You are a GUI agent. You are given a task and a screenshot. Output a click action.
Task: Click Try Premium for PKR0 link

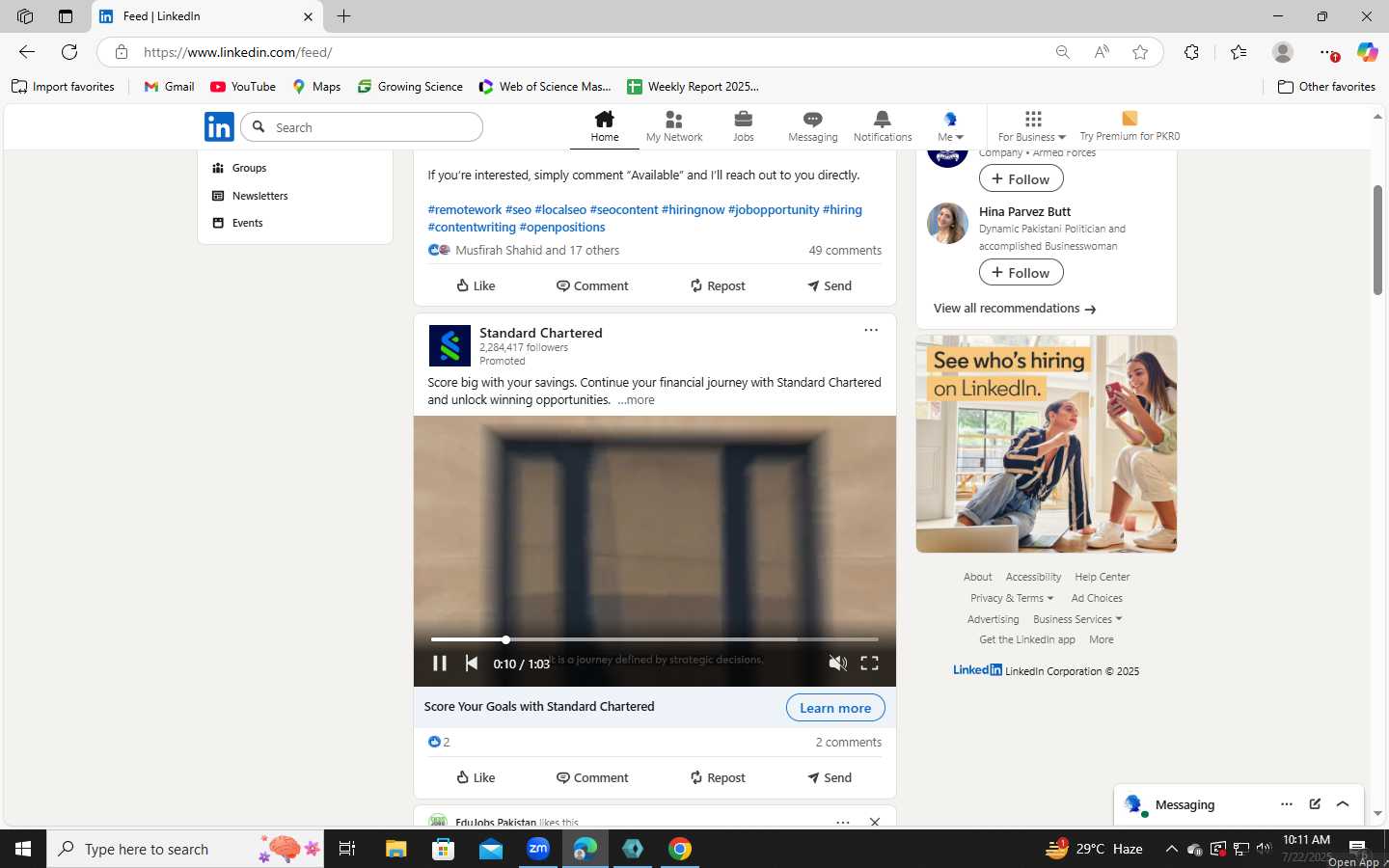pyautogui.click(x=1130, y=126)
